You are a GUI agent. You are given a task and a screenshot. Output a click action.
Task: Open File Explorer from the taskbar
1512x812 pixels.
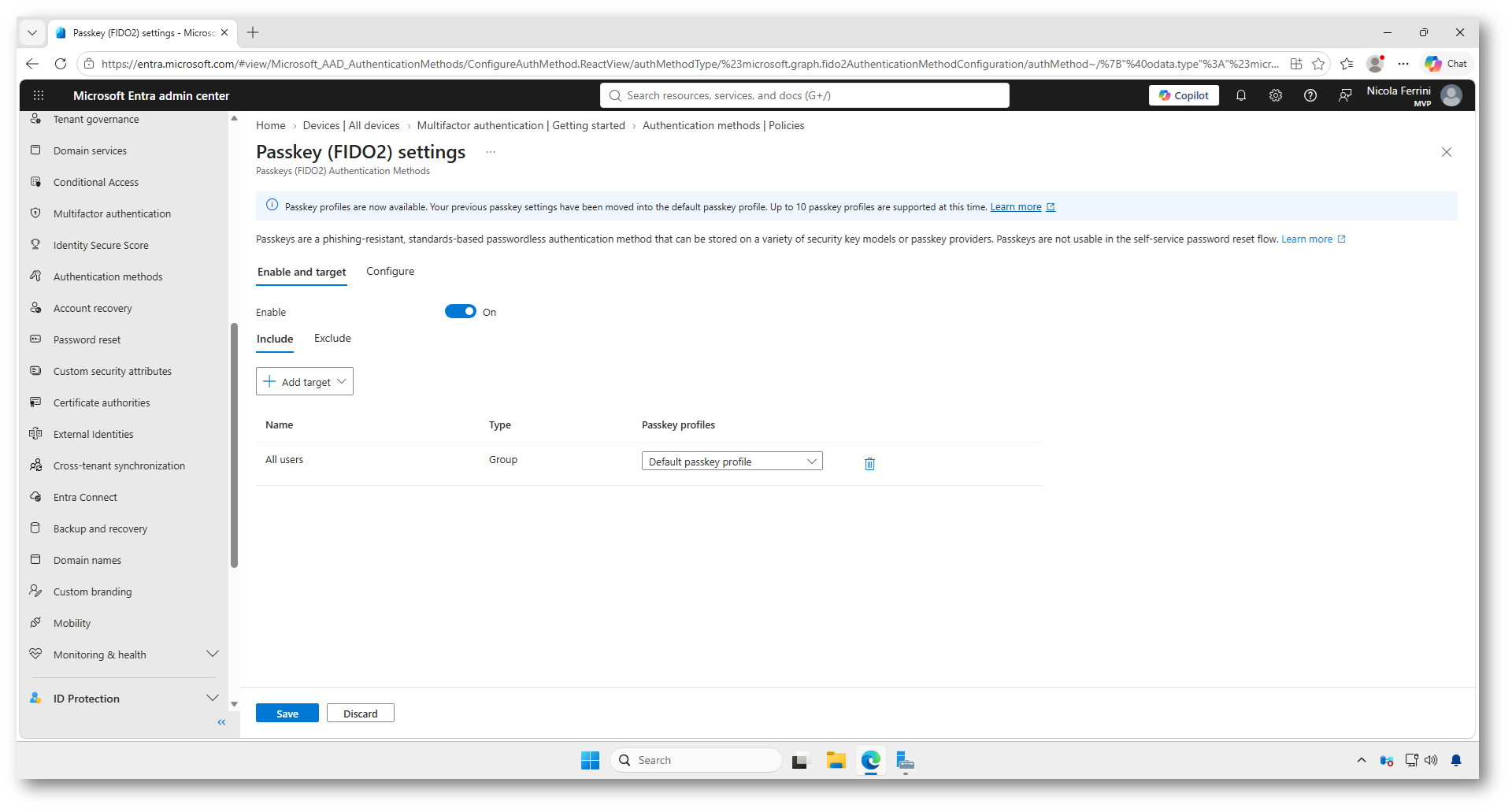(x=836, y=760)
